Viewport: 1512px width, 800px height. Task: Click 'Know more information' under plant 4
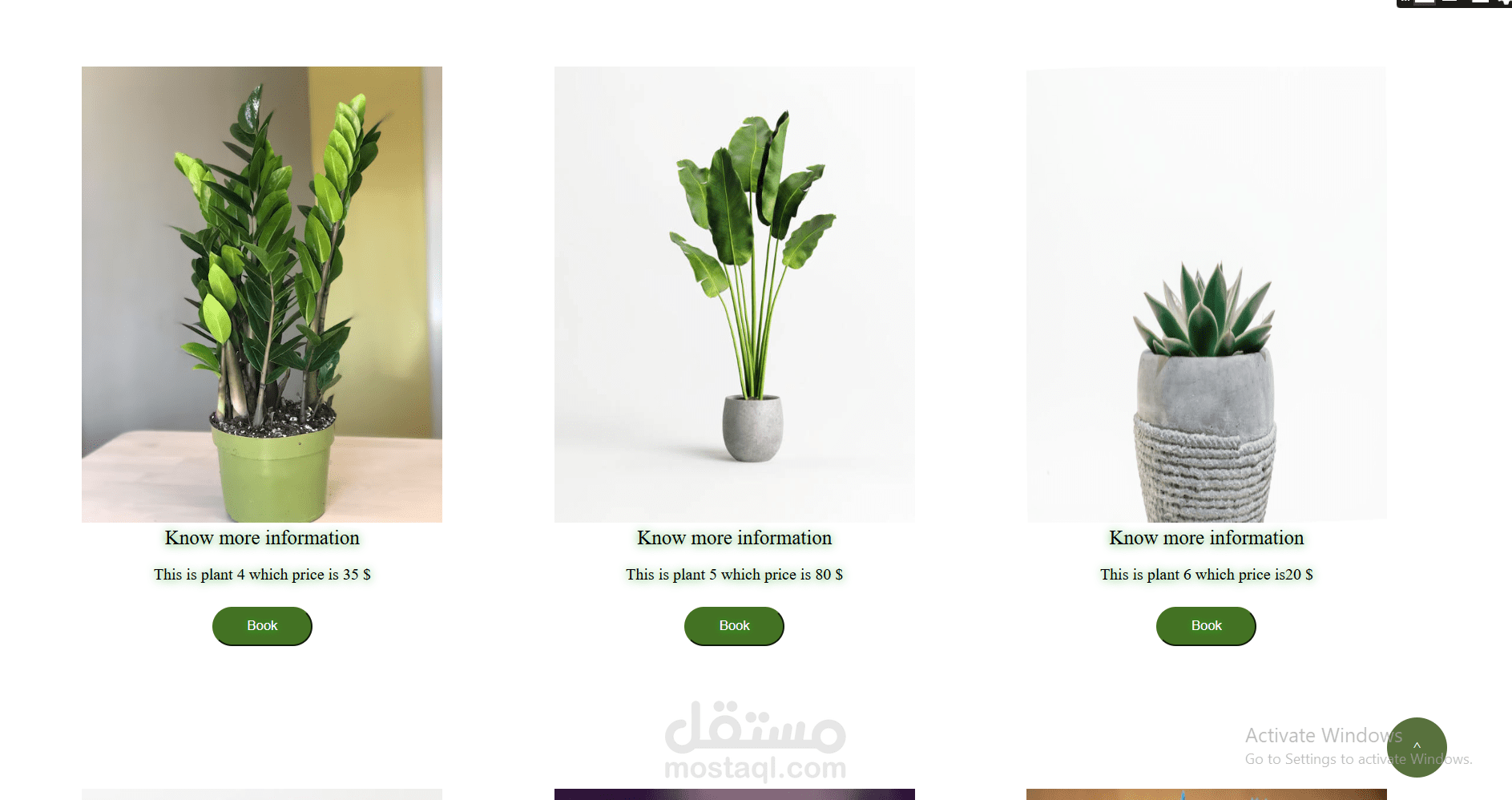point(262,538)
